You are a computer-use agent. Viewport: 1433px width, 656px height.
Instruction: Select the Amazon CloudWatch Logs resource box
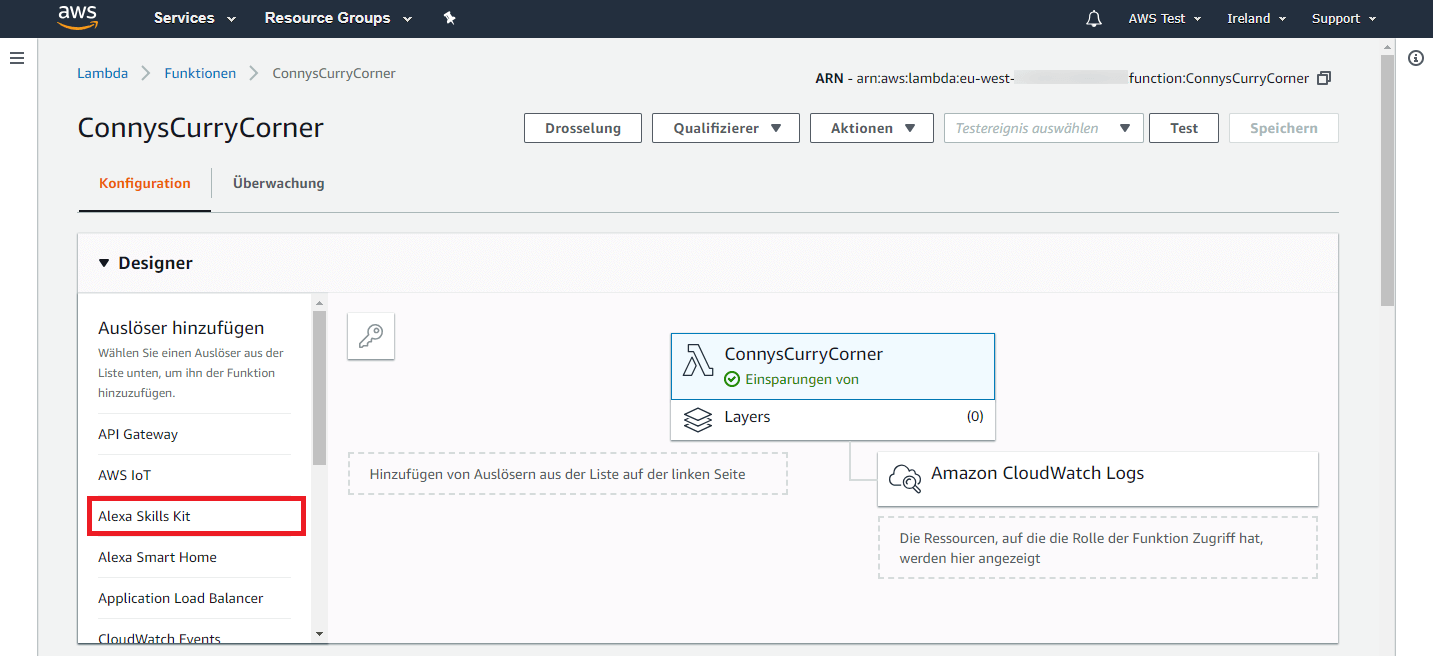1097,478
